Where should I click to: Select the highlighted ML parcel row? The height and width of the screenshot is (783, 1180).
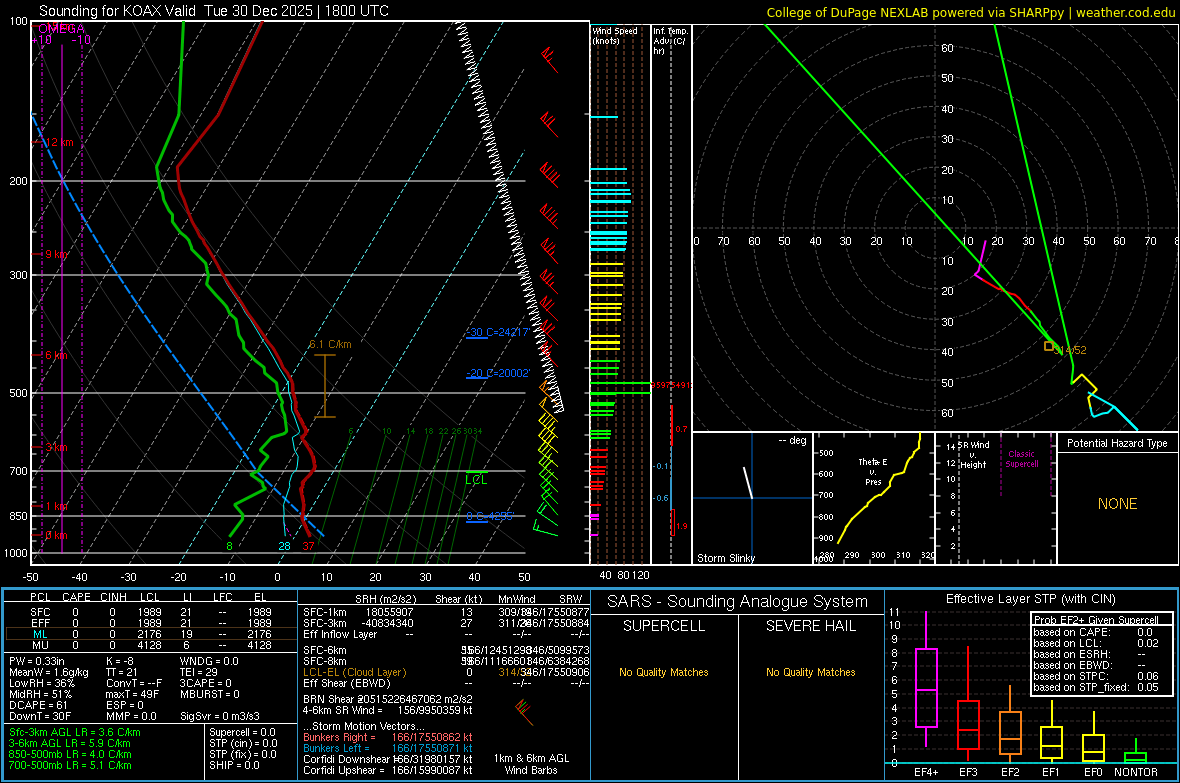click(x=151, y=634)
